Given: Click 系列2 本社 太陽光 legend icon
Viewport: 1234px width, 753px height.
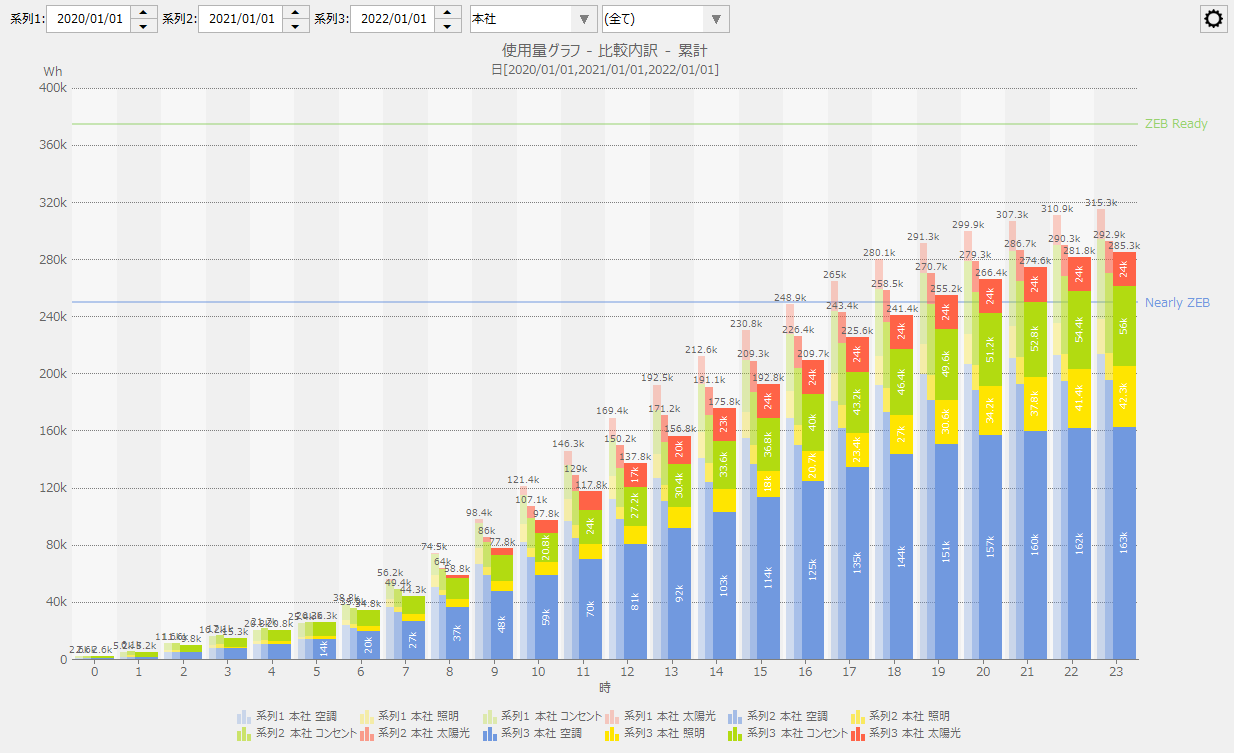Looking at the screenshot, I should pyautogui.click(x=367, y=734).
